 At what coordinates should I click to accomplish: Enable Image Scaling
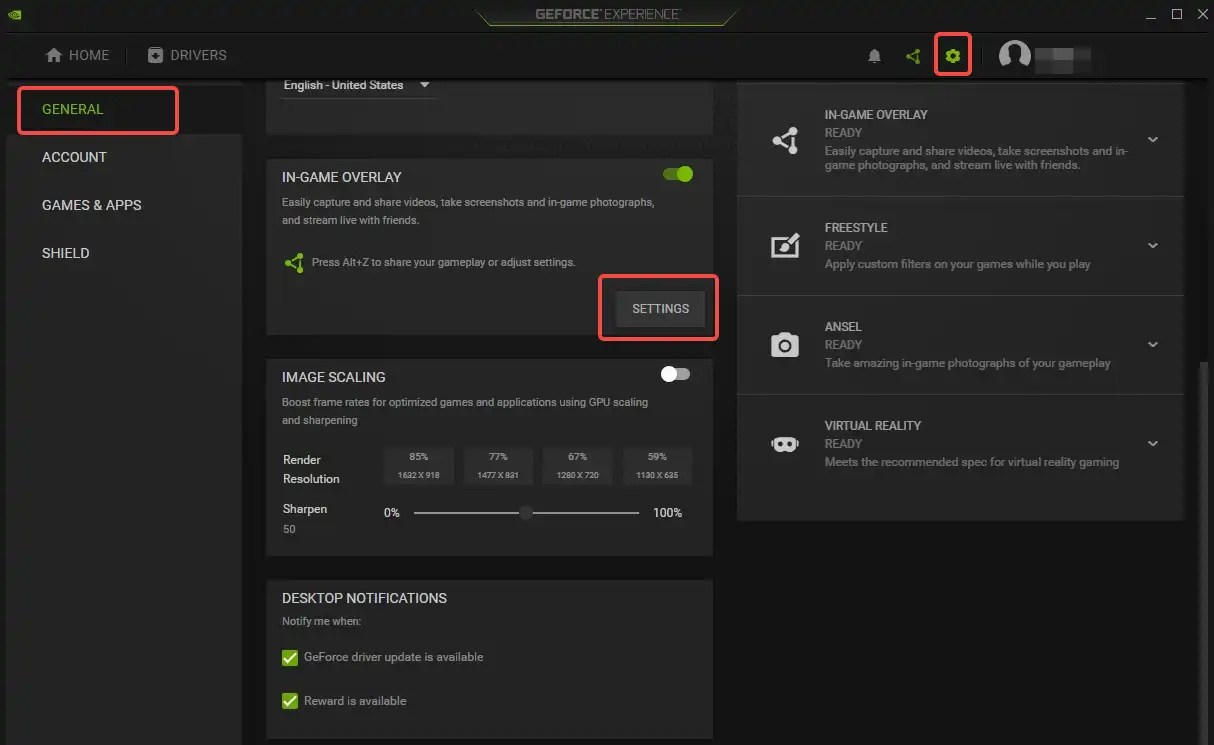(x=675, y=373)
